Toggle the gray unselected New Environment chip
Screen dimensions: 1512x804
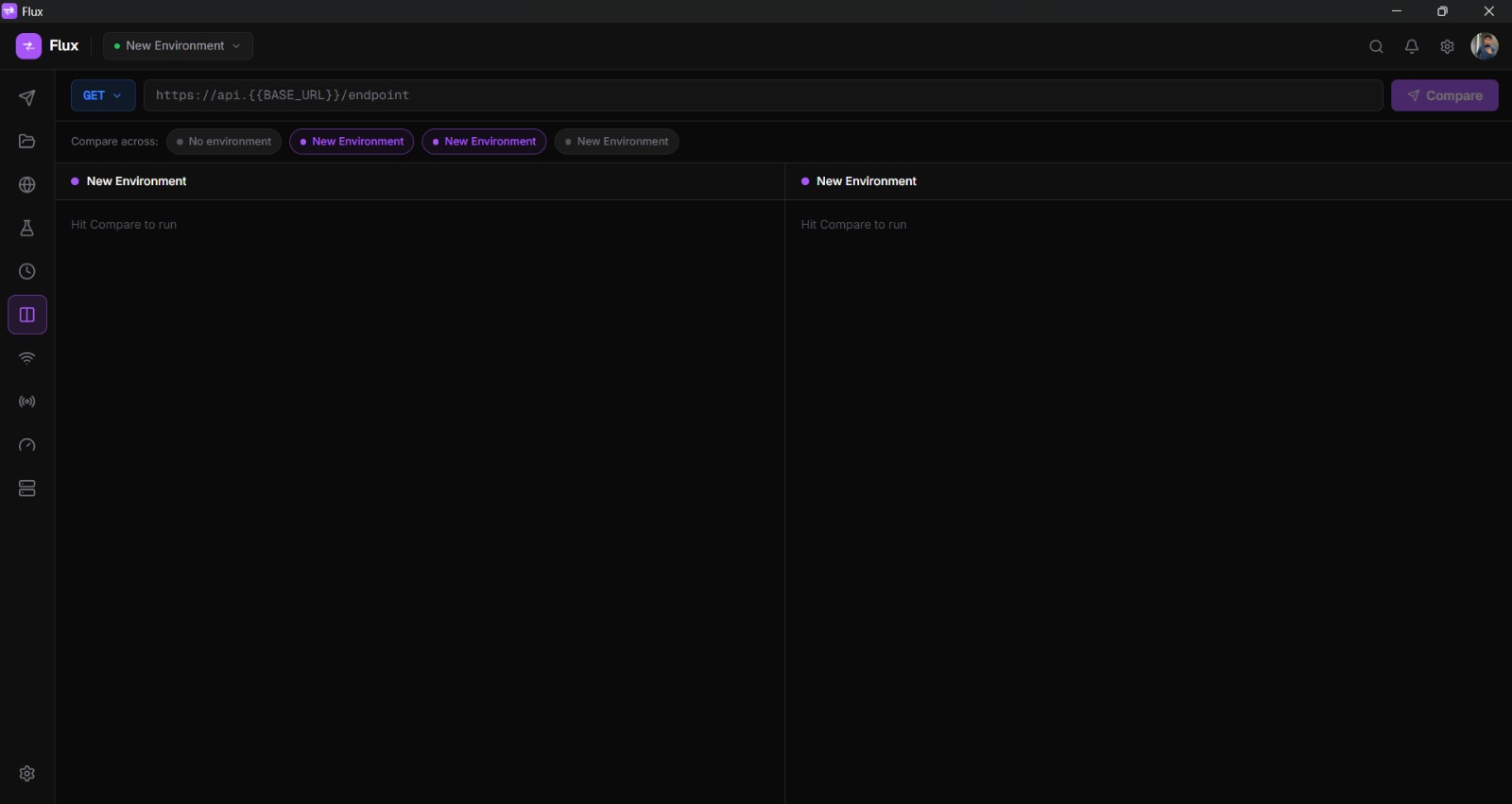[x=616, y=142]
